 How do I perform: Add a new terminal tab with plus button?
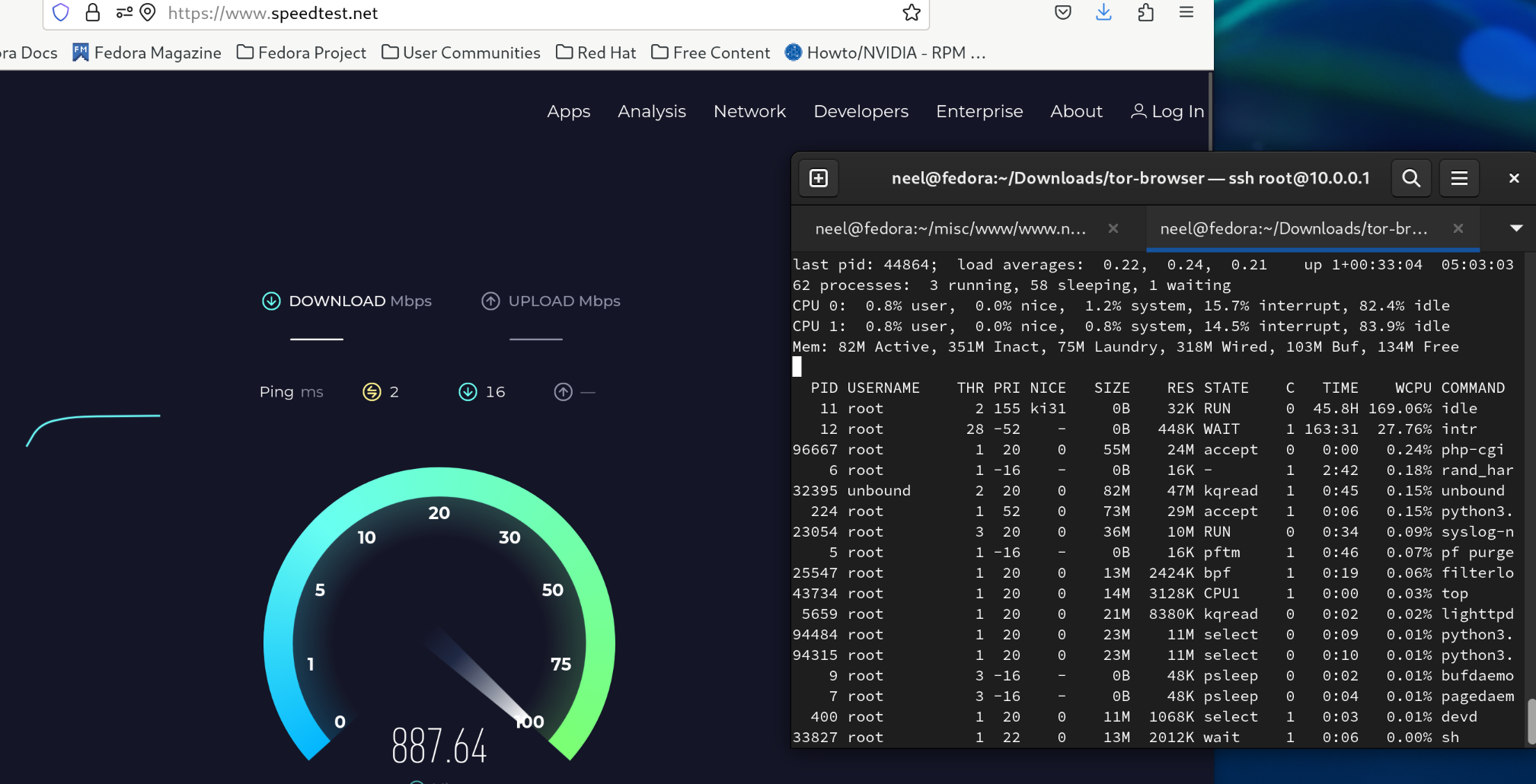click(x=819, y=178)
